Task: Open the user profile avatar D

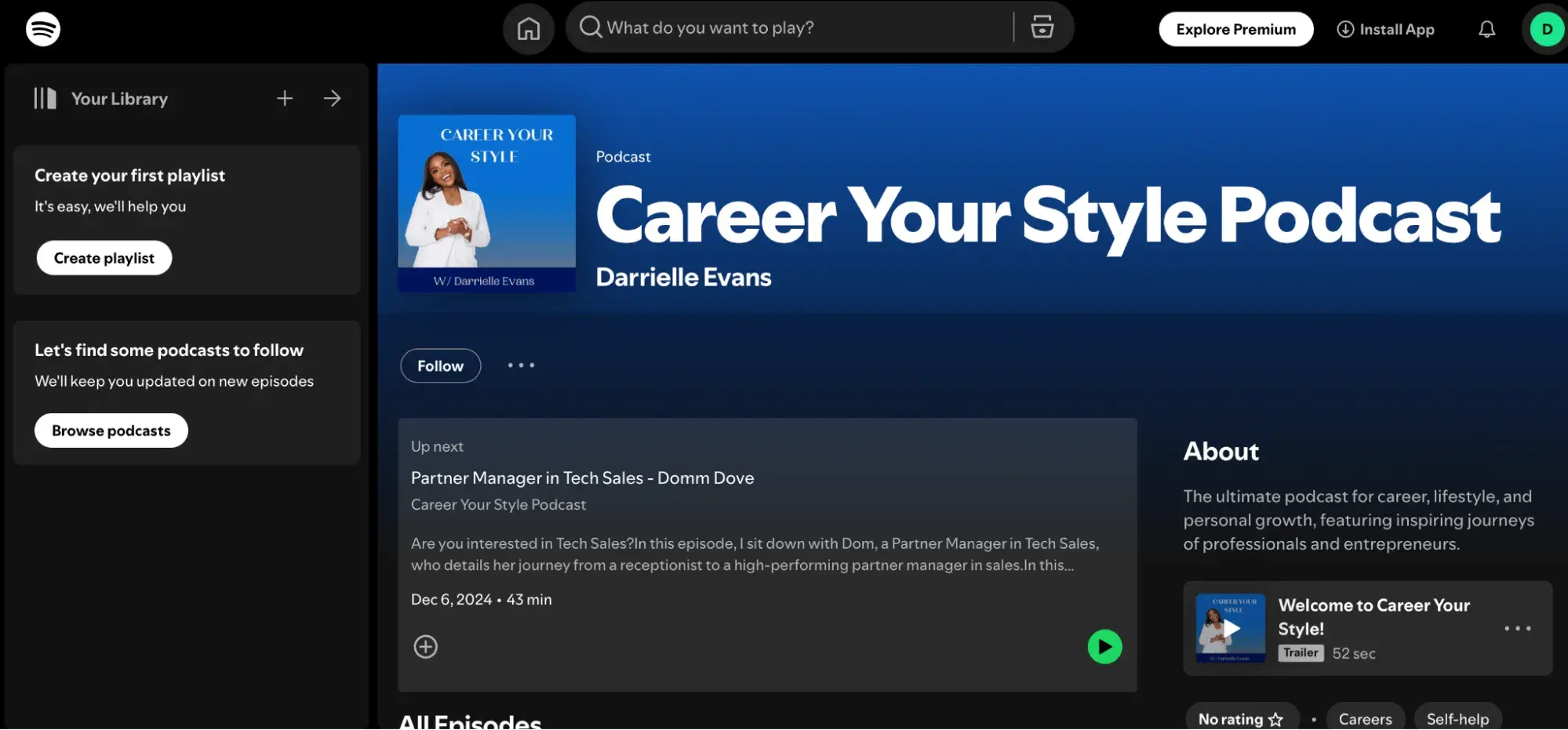Action: 1546,29
